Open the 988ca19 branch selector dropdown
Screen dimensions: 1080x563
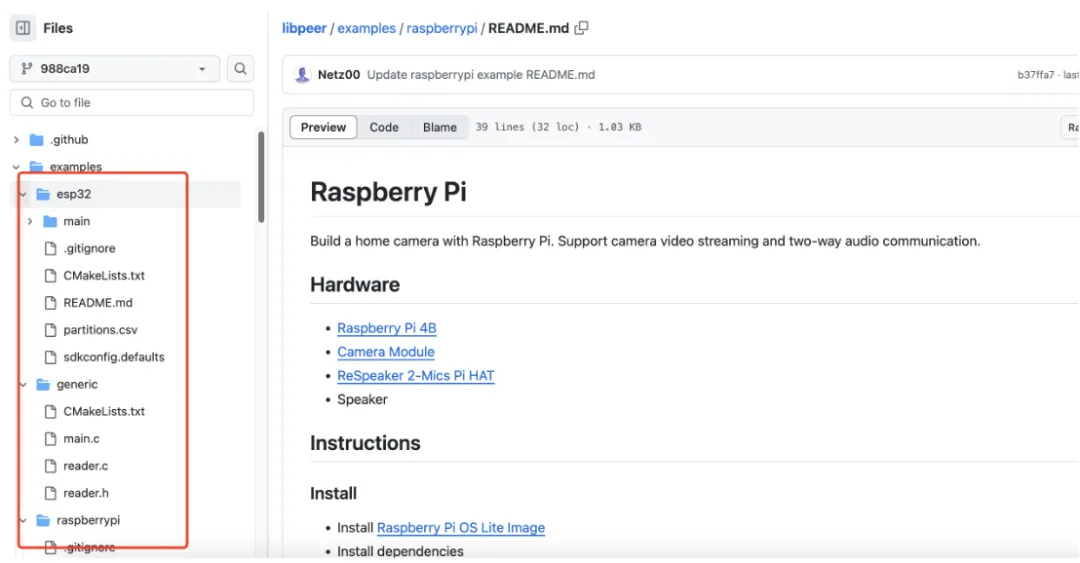[x=114, y=68]
